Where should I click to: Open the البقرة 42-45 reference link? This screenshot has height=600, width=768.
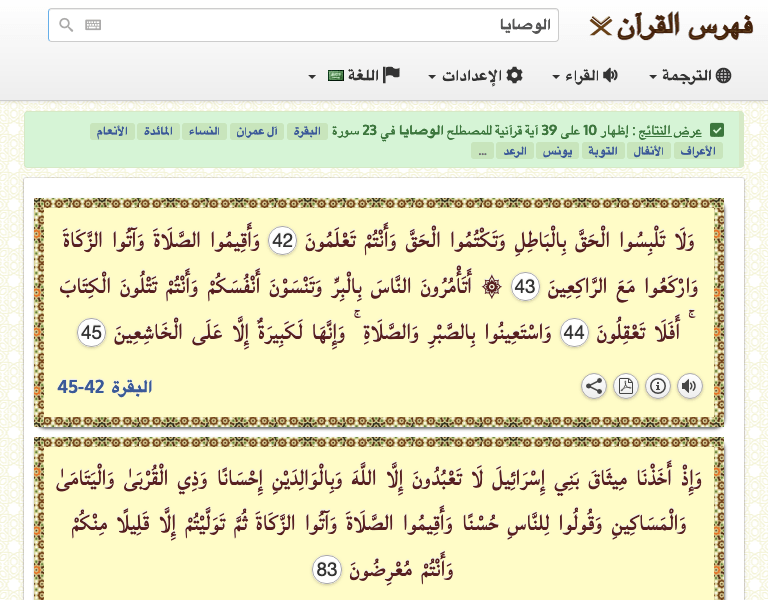(105, 387)
